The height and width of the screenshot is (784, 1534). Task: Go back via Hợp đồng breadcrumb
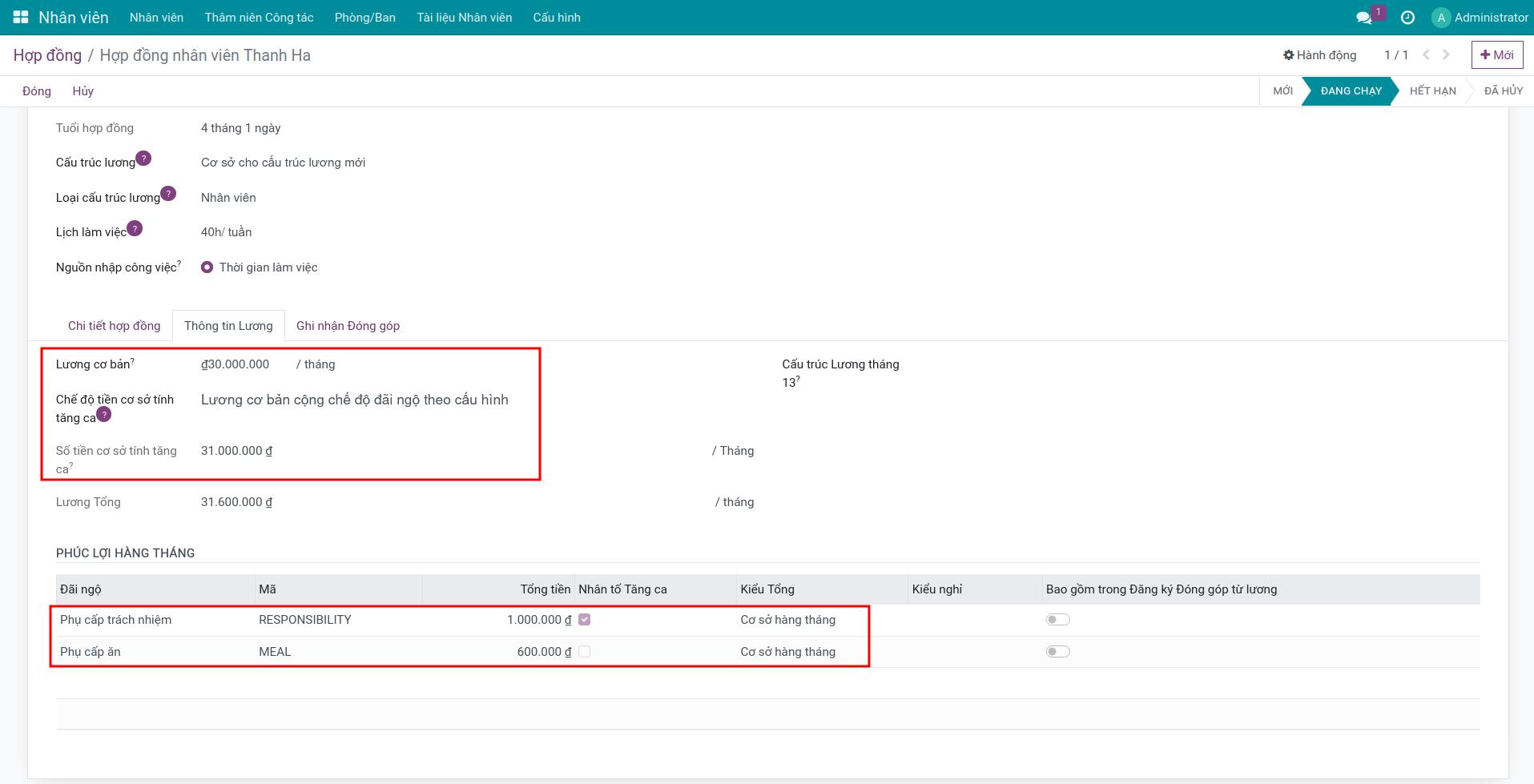click(x=47, y=55)
